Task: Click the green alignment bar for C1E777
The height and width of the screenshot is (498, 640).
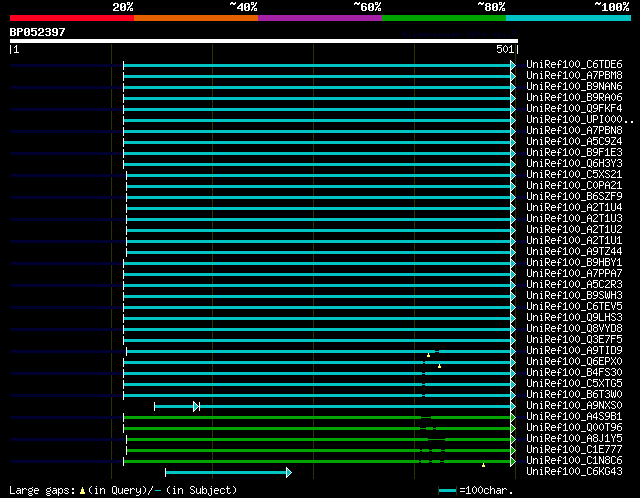Action: coord(319,451)
